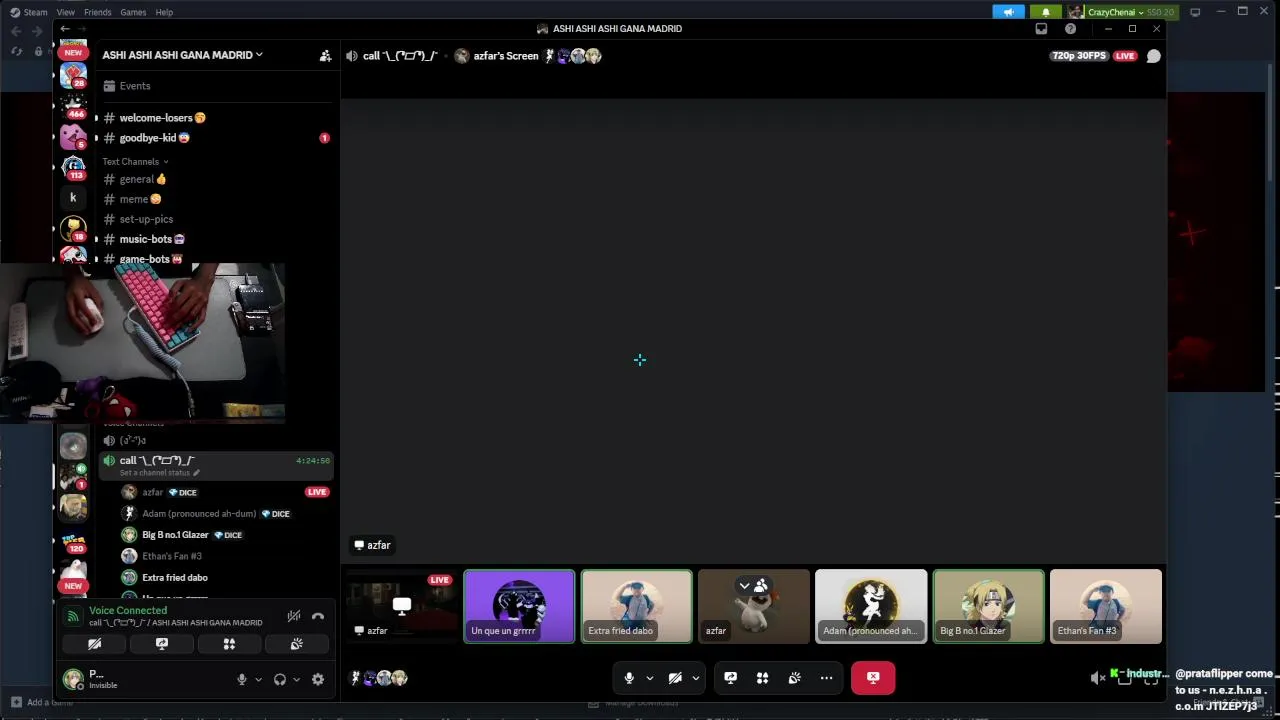The width and height of the screenshot is (1280, 720).
Task: Toggle deafen headphones in user panel
Action: [280, 679]
